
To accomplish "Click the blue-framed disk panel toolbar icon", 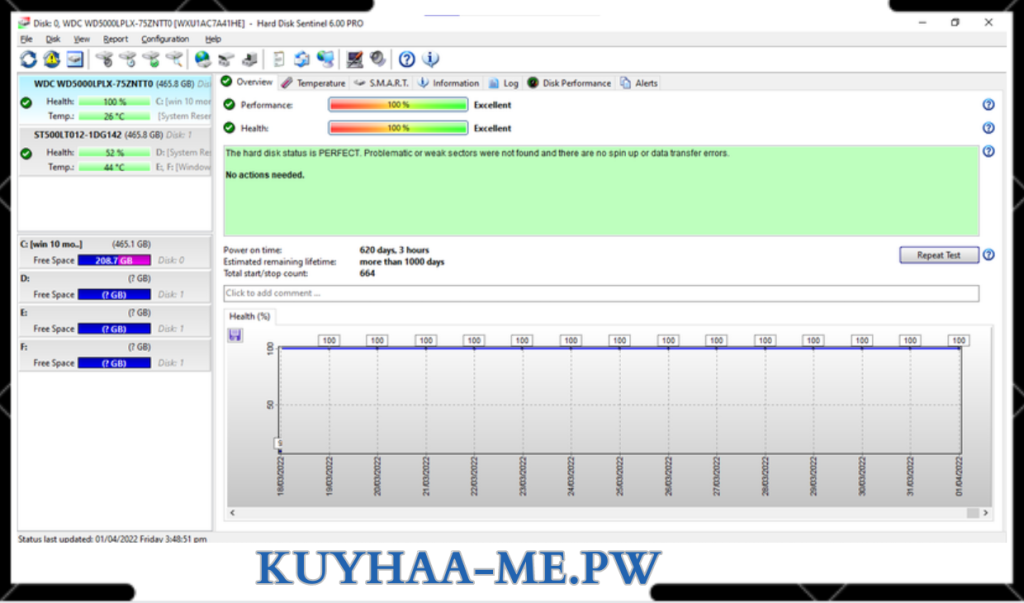I will coord(75,59).
